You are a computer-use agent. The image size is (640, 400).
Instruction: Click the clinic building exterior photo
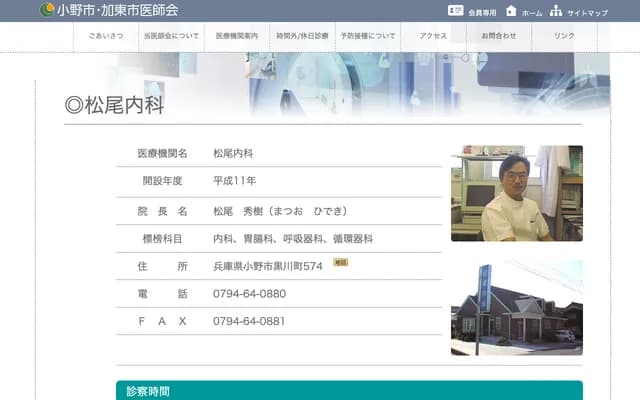[x=516, y=308]
